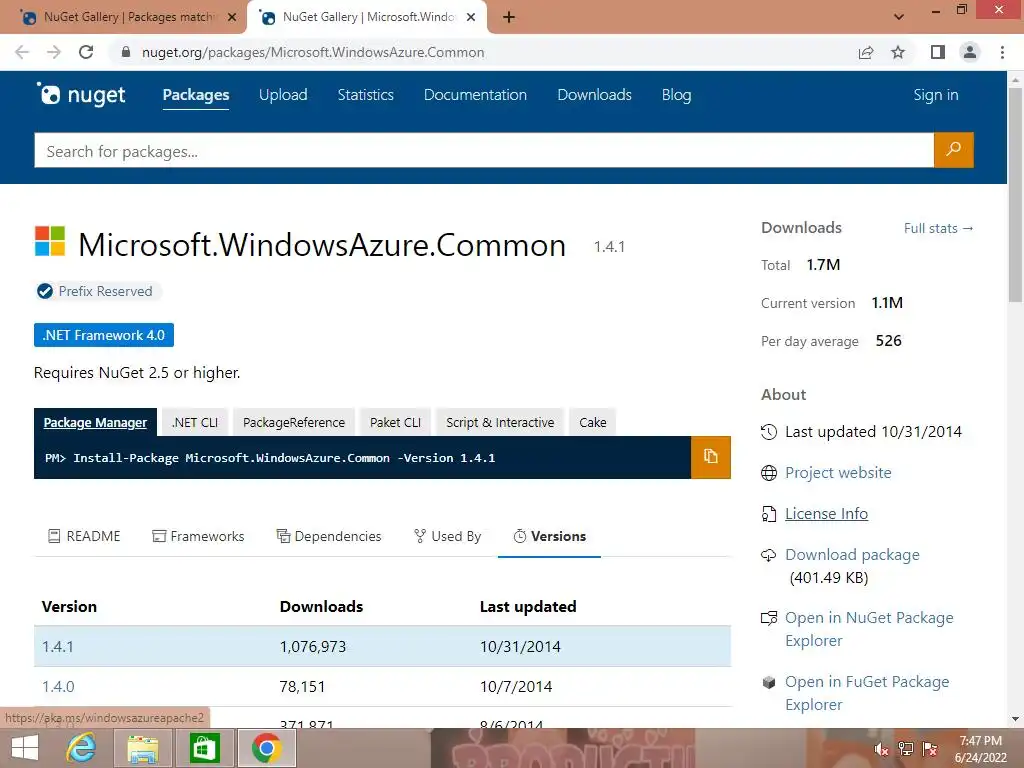Image resolution: width=1024 pixels, height=768 pixels.
Task: Expand the tab search chevron
Action: [899, 18]
